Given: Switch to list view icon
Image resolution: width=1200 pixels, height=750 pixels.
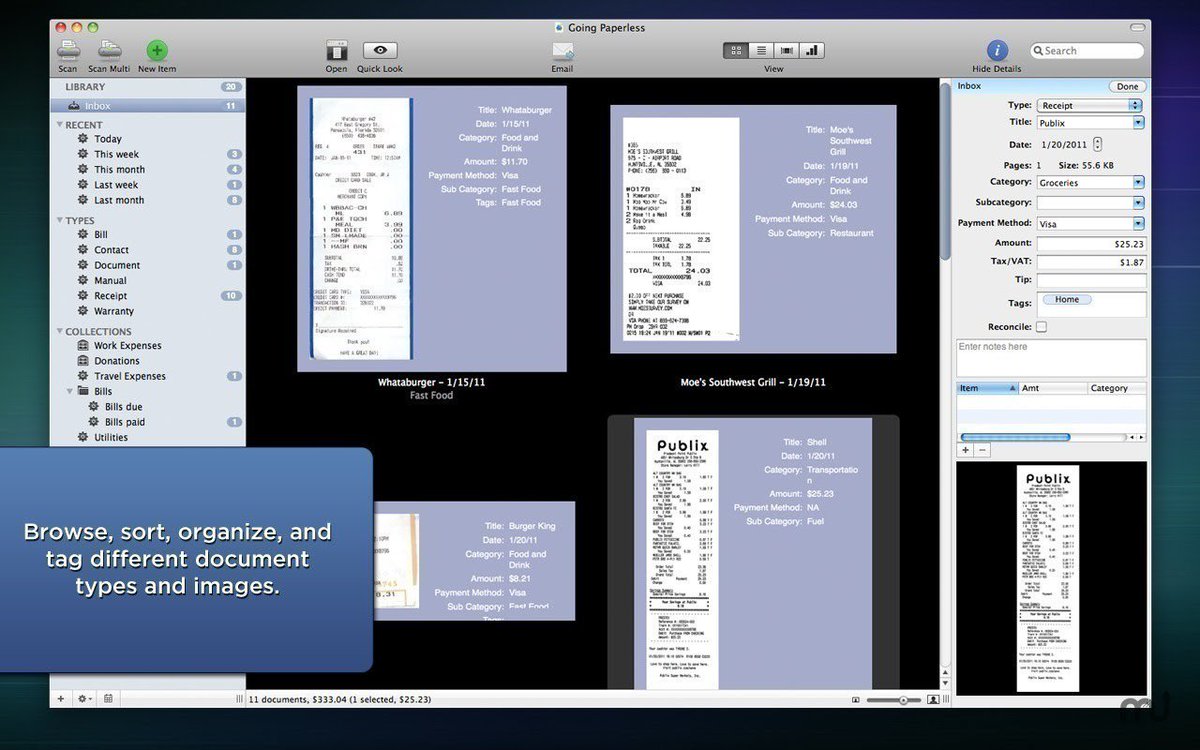Looking at the screenshot, I should click(x=761, y=50).
